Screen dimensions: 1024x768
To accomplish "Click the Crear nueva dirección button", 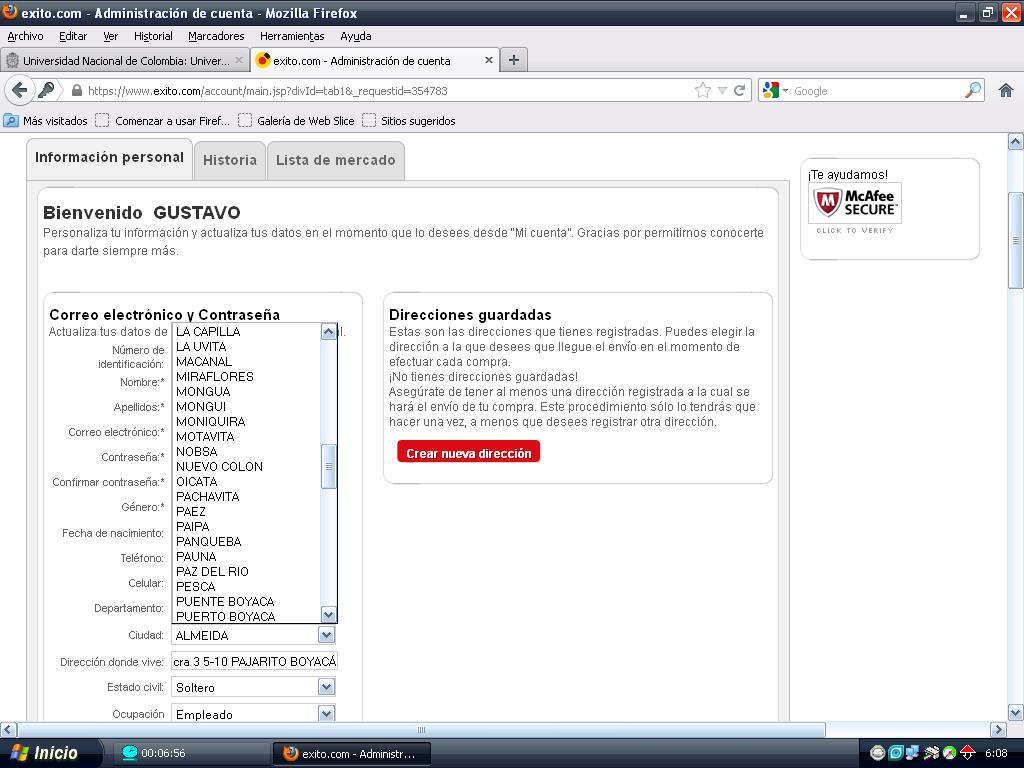I will [468, 453].
